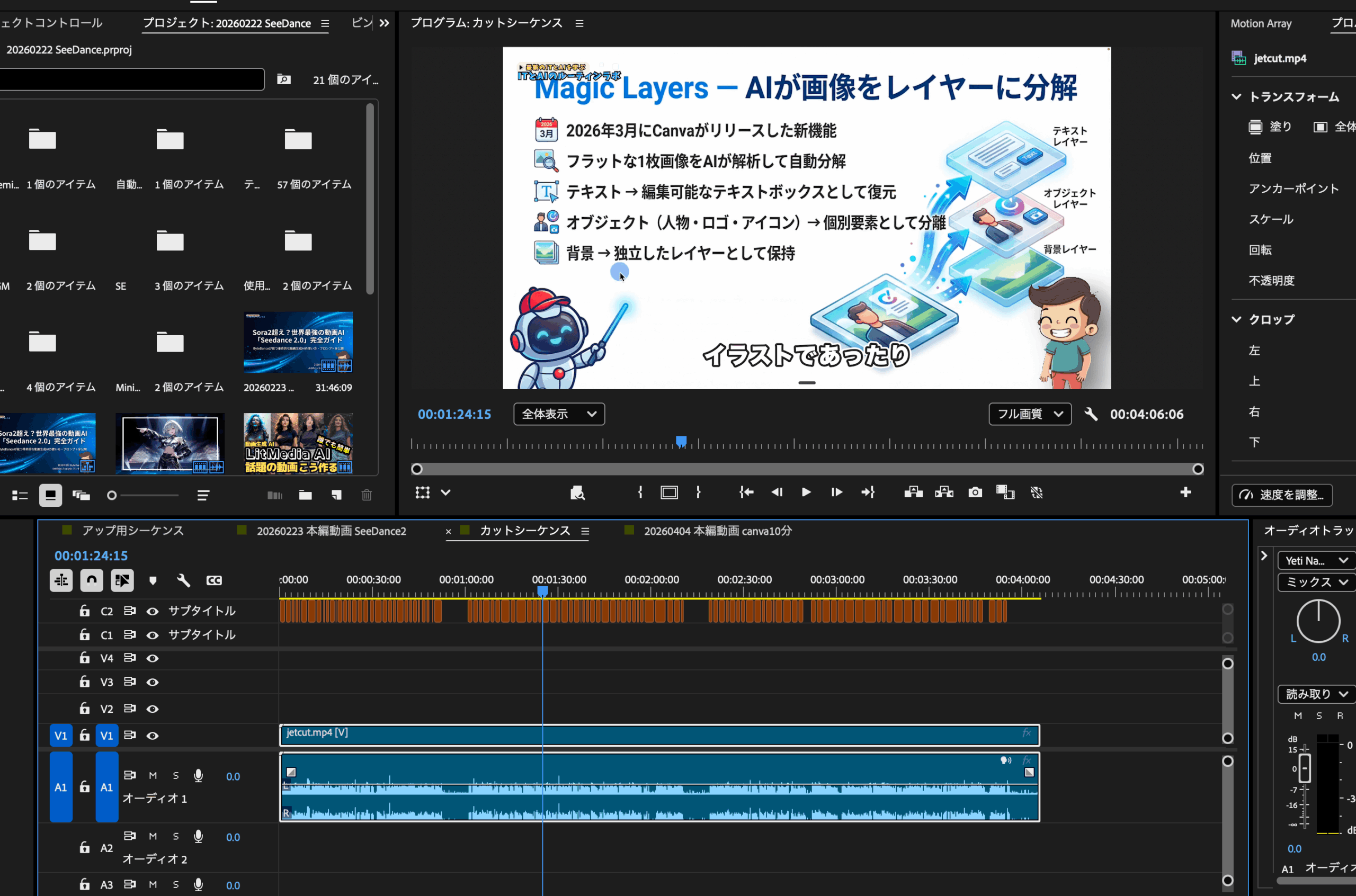Click the Go to In point icon

coord(746,492)
